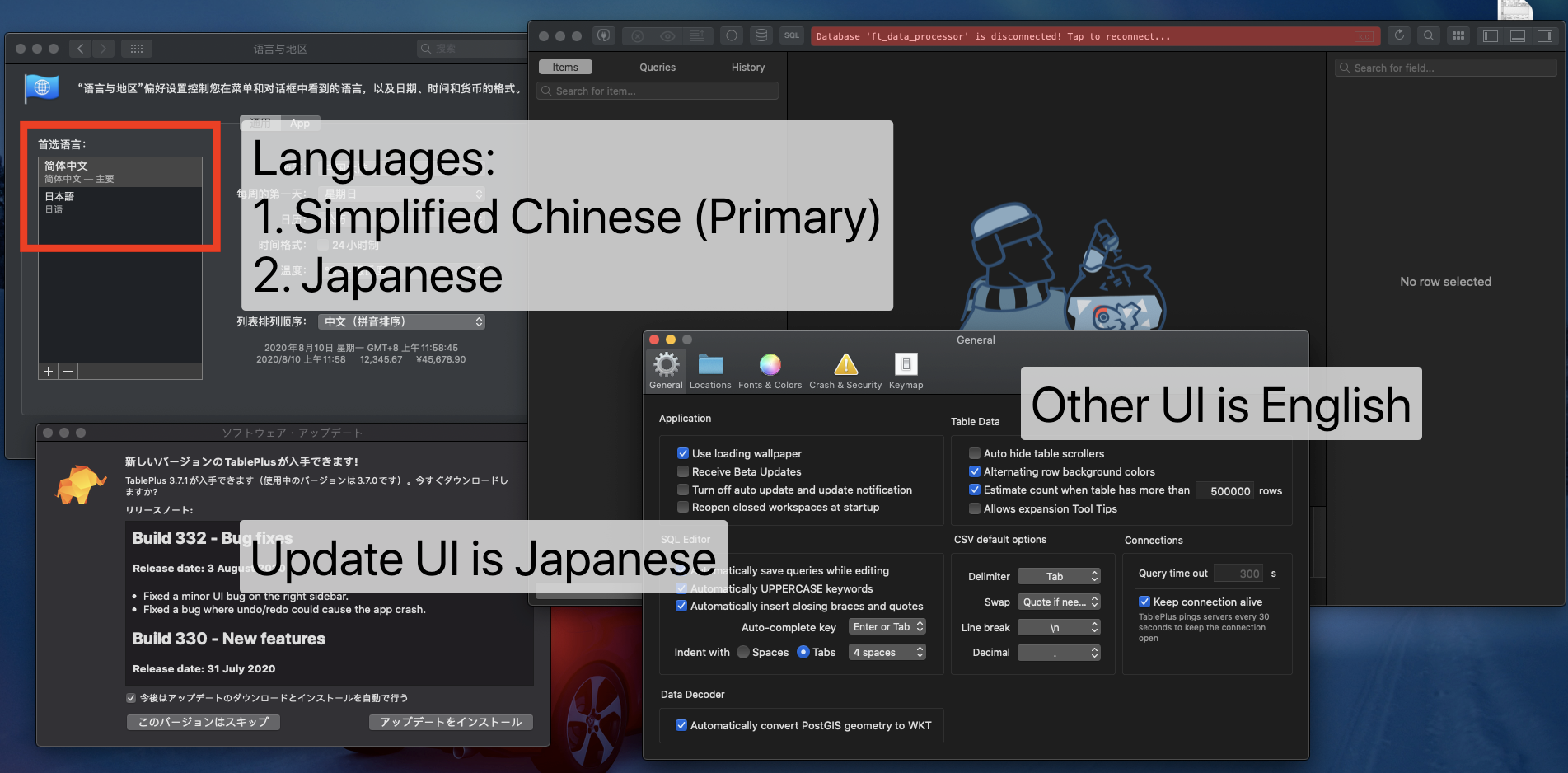Click このバージョンはスキップ to skip version
This screenshot has width=1568, height=773.
click(203, 722)
